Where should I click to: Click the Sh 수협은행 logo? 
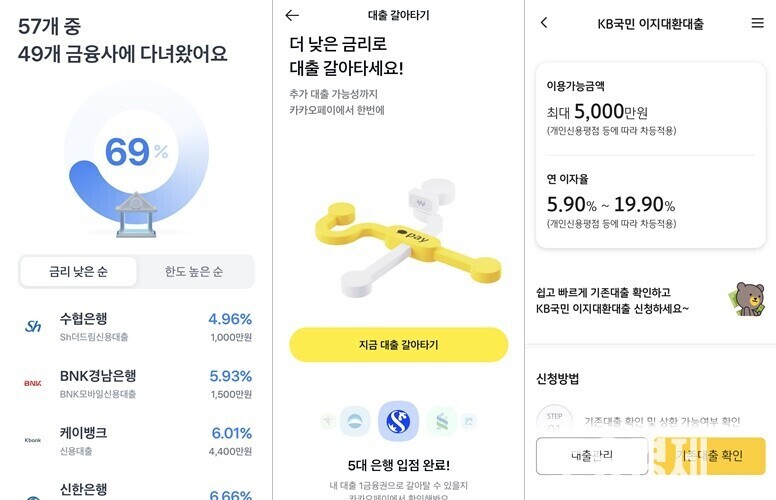coord(33,326)
